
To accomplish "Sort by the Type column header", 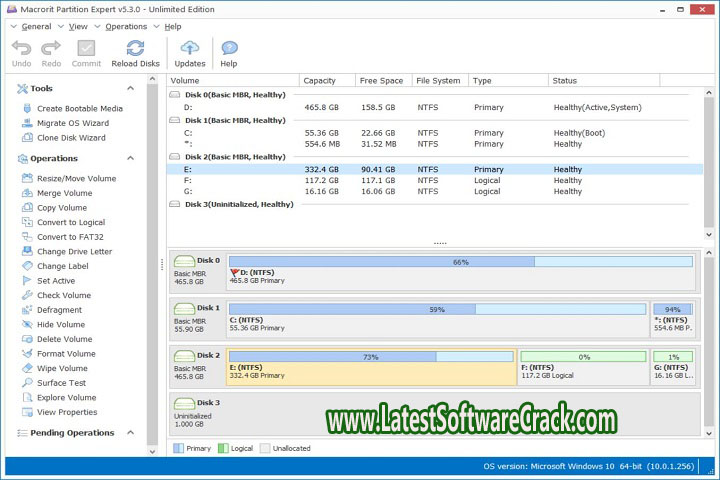I will click(x=508, y=80).
